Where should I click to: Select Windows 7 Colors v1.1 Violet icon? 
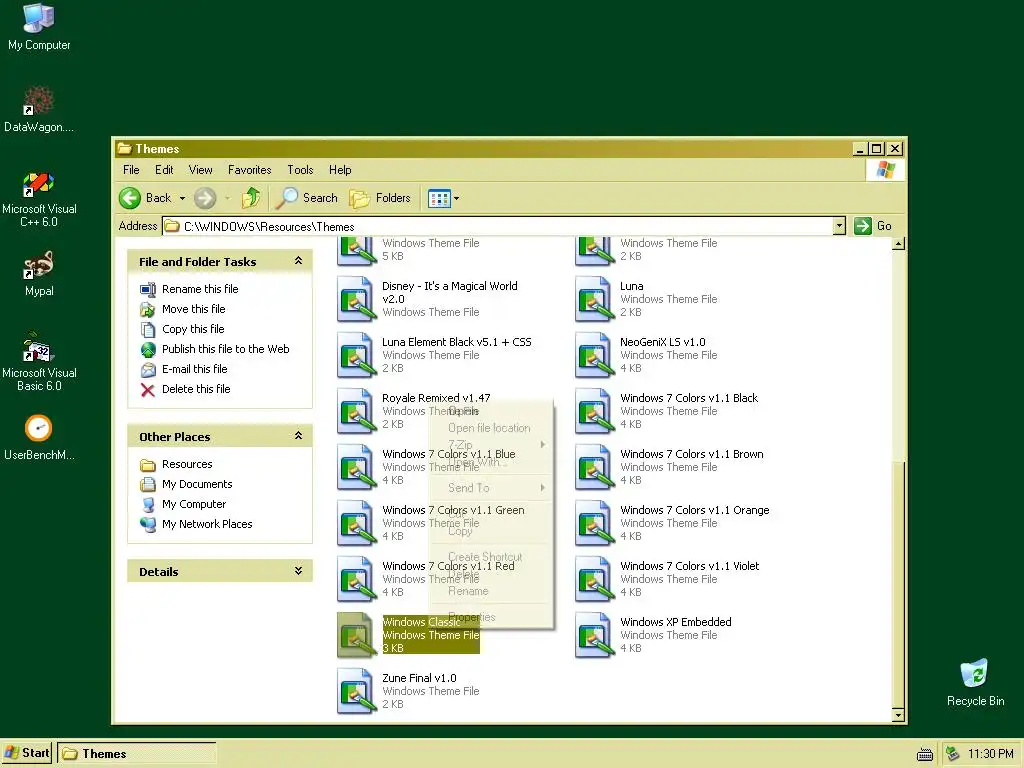tap(594, 579)
